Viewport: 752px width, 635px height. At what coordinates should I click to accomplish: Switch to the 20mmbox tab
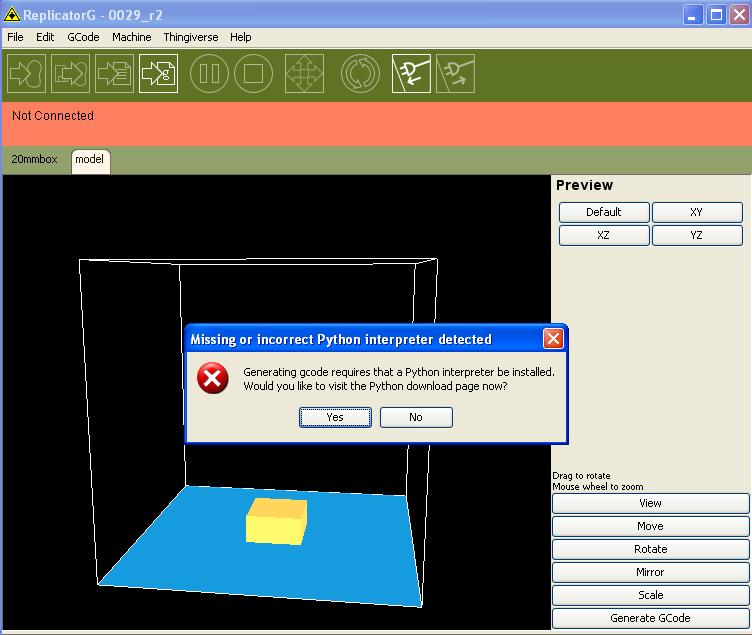tap(35, 159)
